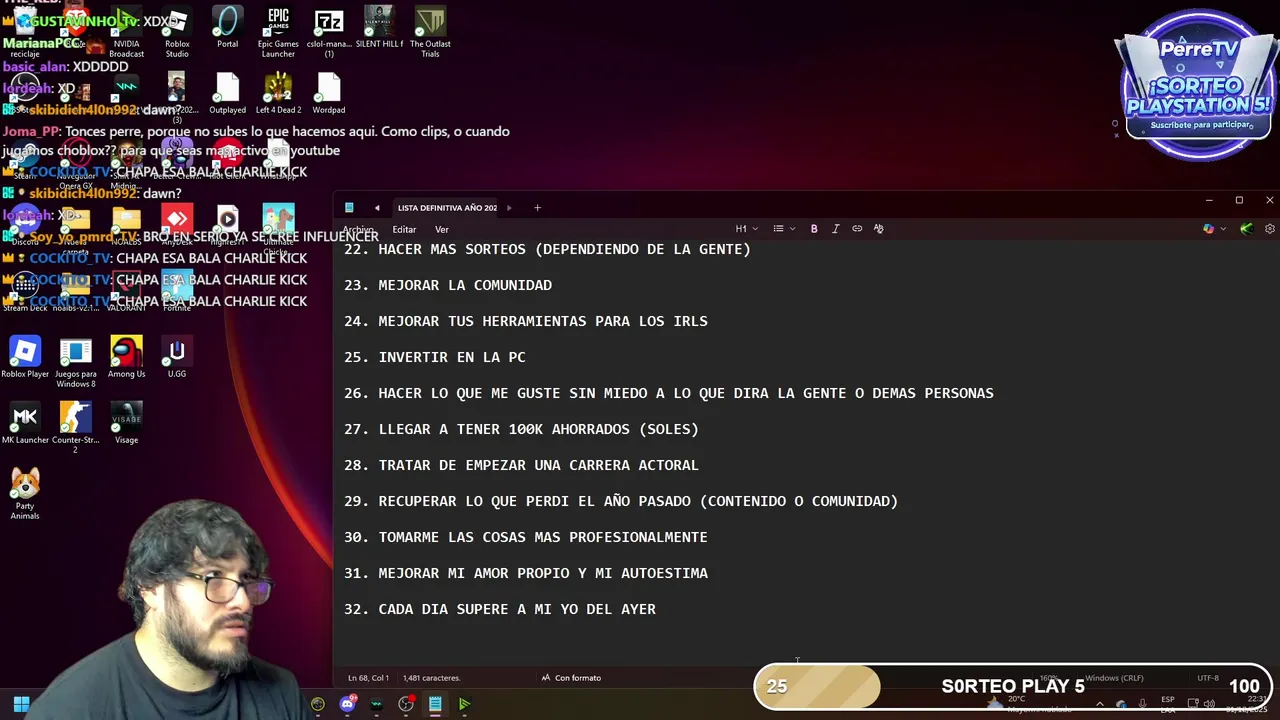Viewport: 1280px width, 720px height.
Task: Open the SILENT HILL f desktop icon
Action: [x=379, y=28]
